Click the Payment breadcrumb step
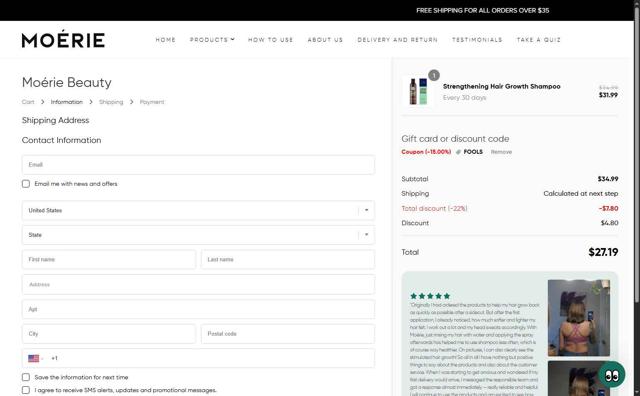 tap(152, 102)
